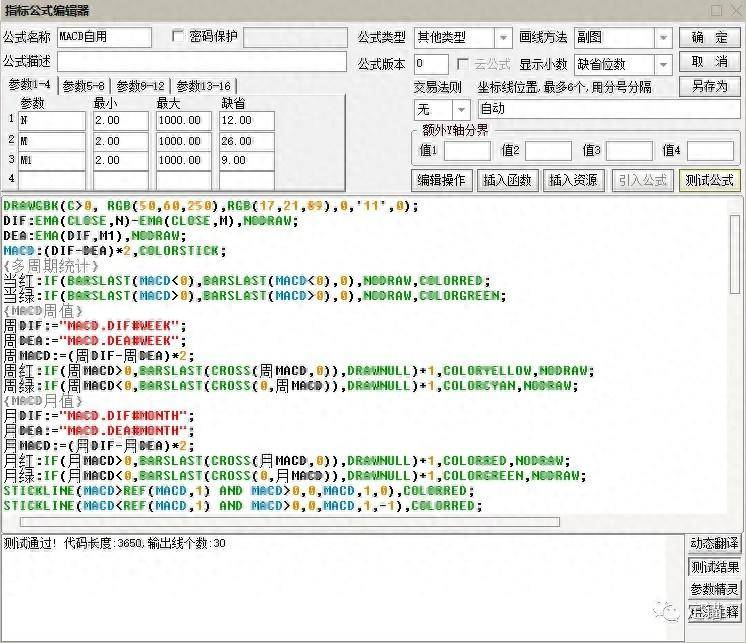The width and height of the screenshot is (746, 643).
Task: Click the 插入资源 insert resource button
Action: pyautogui.click(x=573, y=180)
